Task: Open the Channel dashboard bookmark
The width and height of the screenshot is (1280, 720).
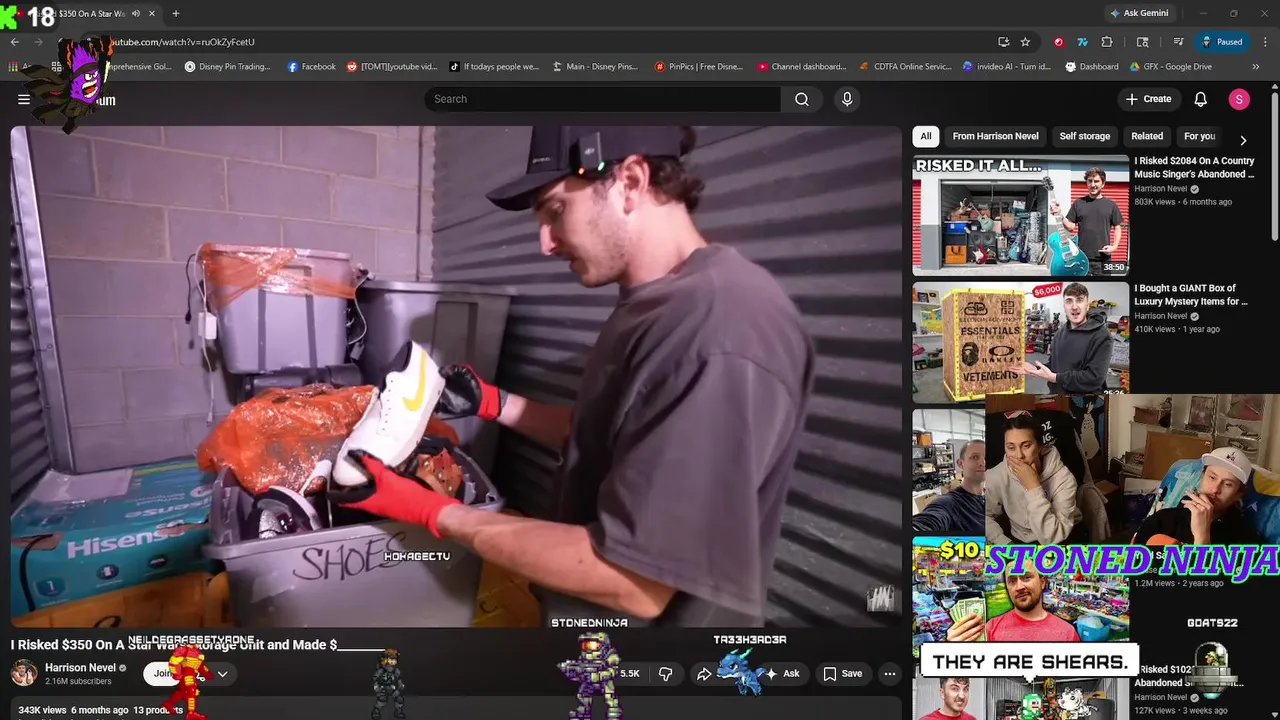Action: point(802,67)
